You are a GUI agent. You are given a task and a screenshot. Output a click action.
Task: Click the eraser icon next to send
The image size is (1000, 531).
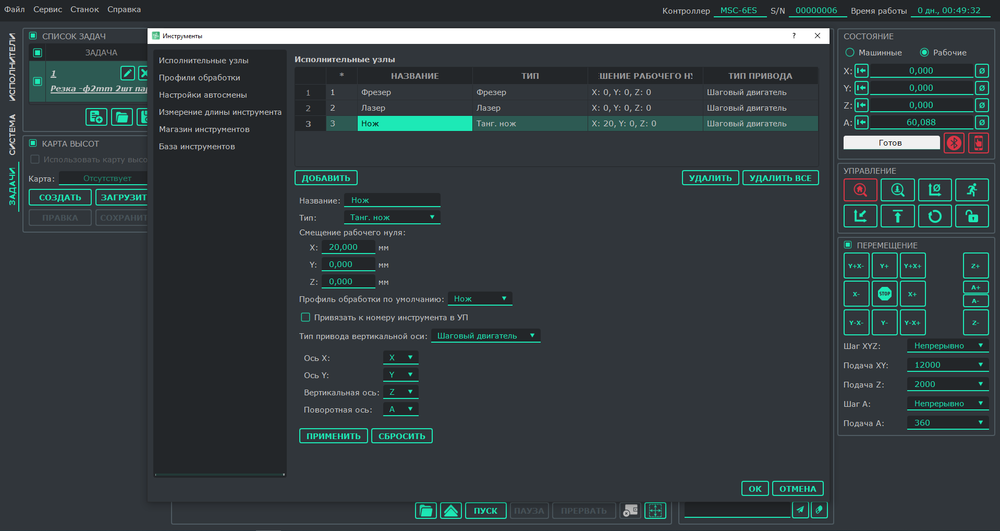pyautogui.click(x=820, y=509)
